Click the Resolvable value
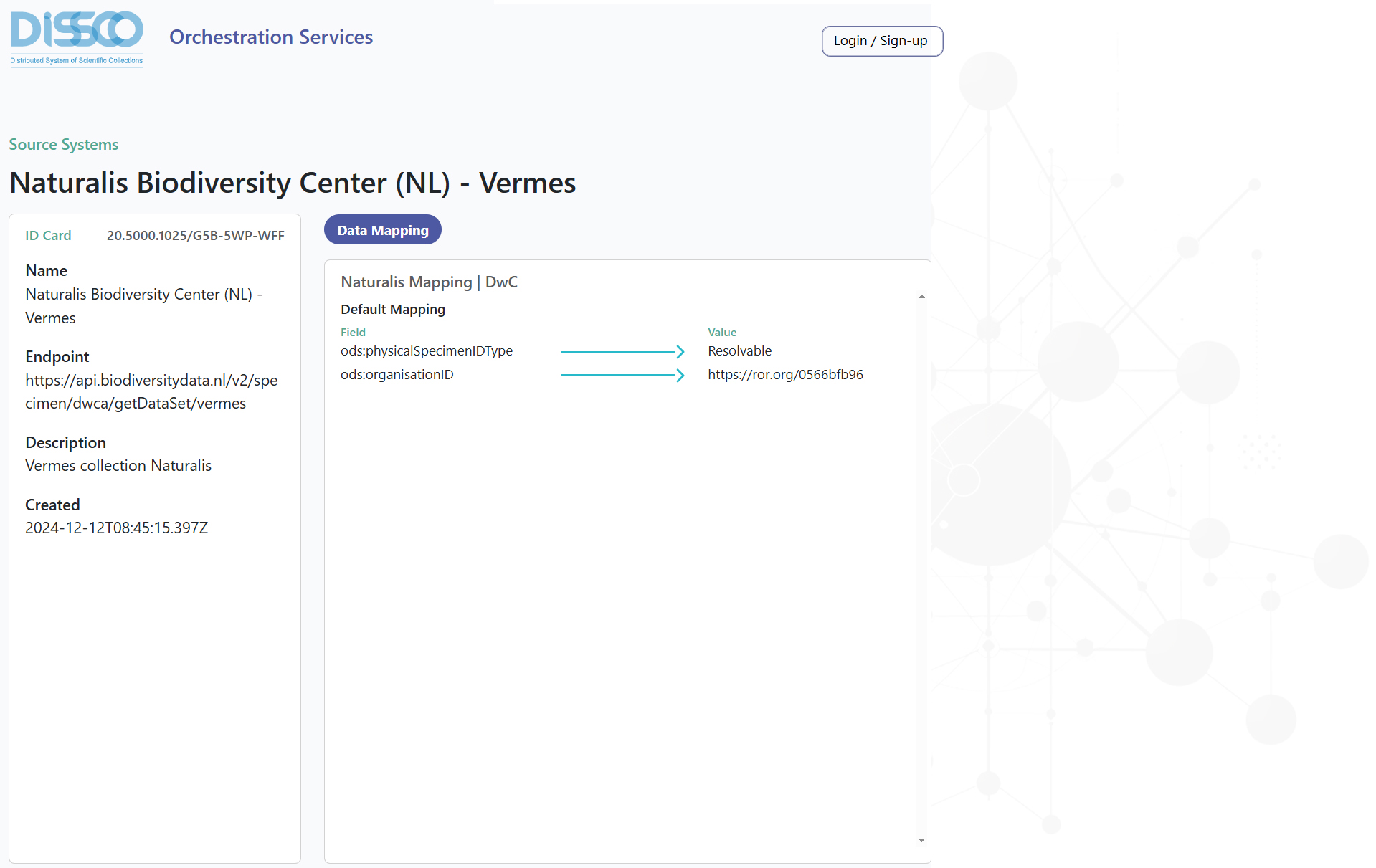This screenshot has height=868, width=1376. (x=739, y=350)
